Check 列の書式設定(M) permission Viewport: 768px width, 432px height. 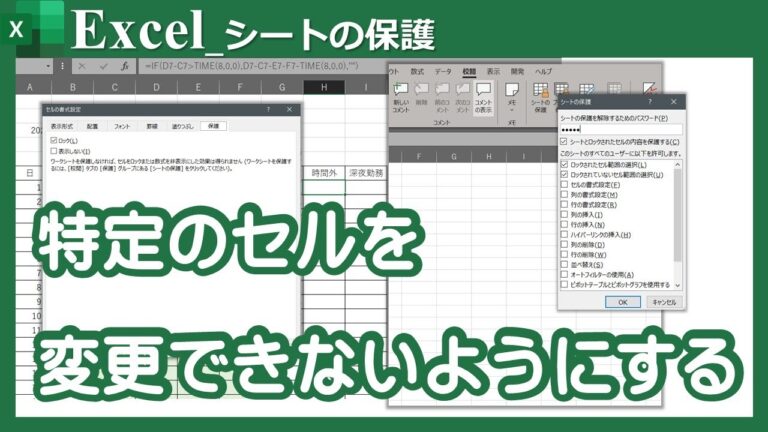coord(564,194)
